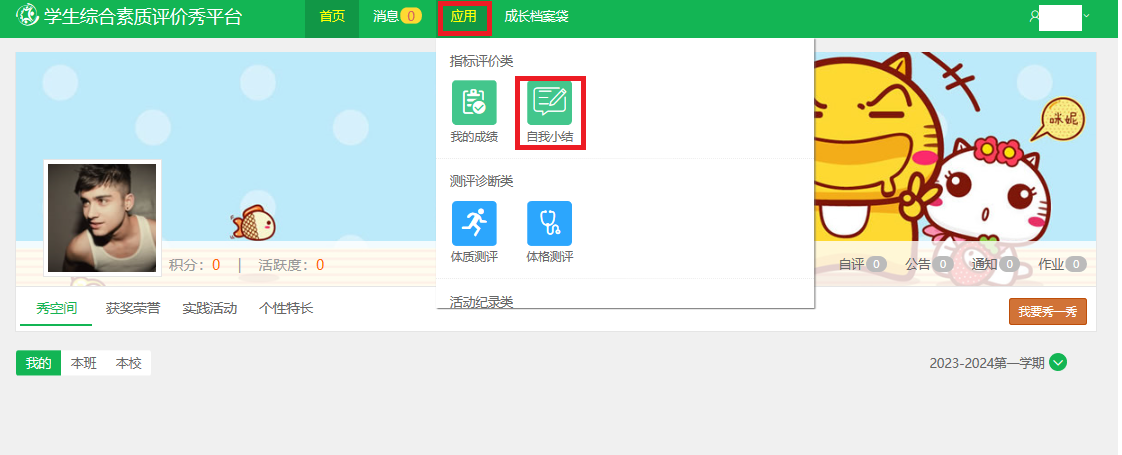
Task: Click the 测评诊断类 section heading
Action: coord(482,182)
